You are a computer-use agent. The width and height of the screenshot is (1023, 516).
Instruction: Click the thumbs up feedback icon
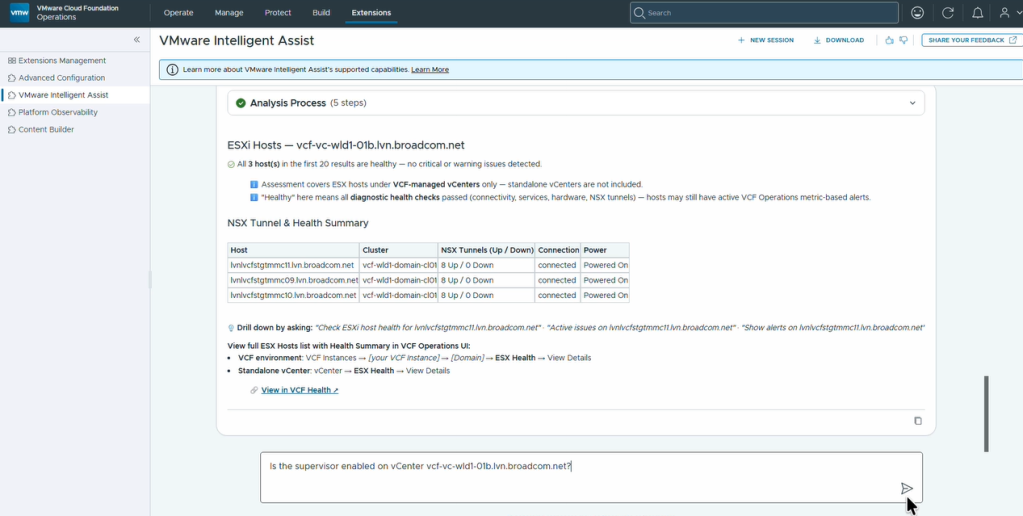(889, 40)
